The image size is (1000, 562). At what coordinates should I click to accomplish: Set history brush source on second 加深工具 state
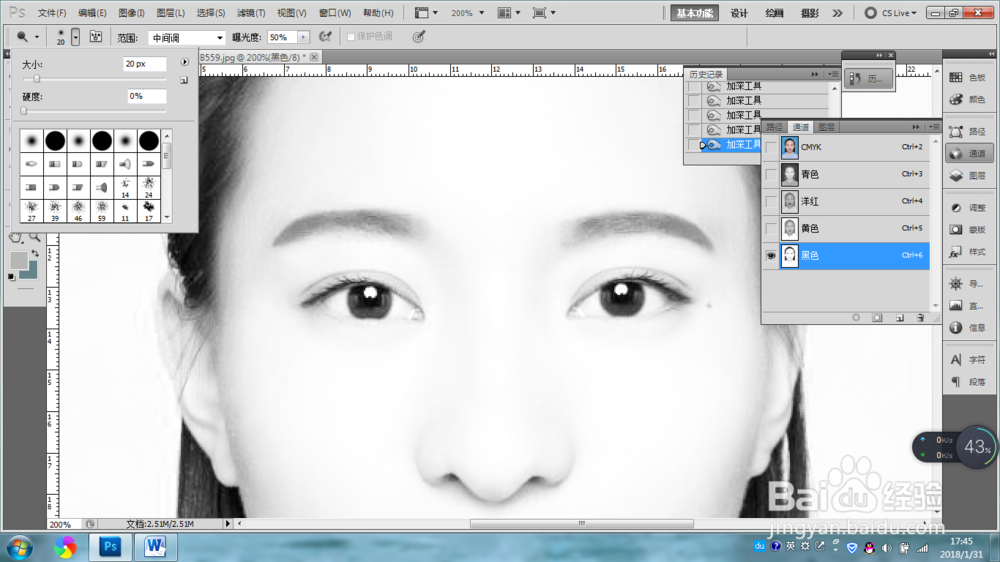(693, 101)
